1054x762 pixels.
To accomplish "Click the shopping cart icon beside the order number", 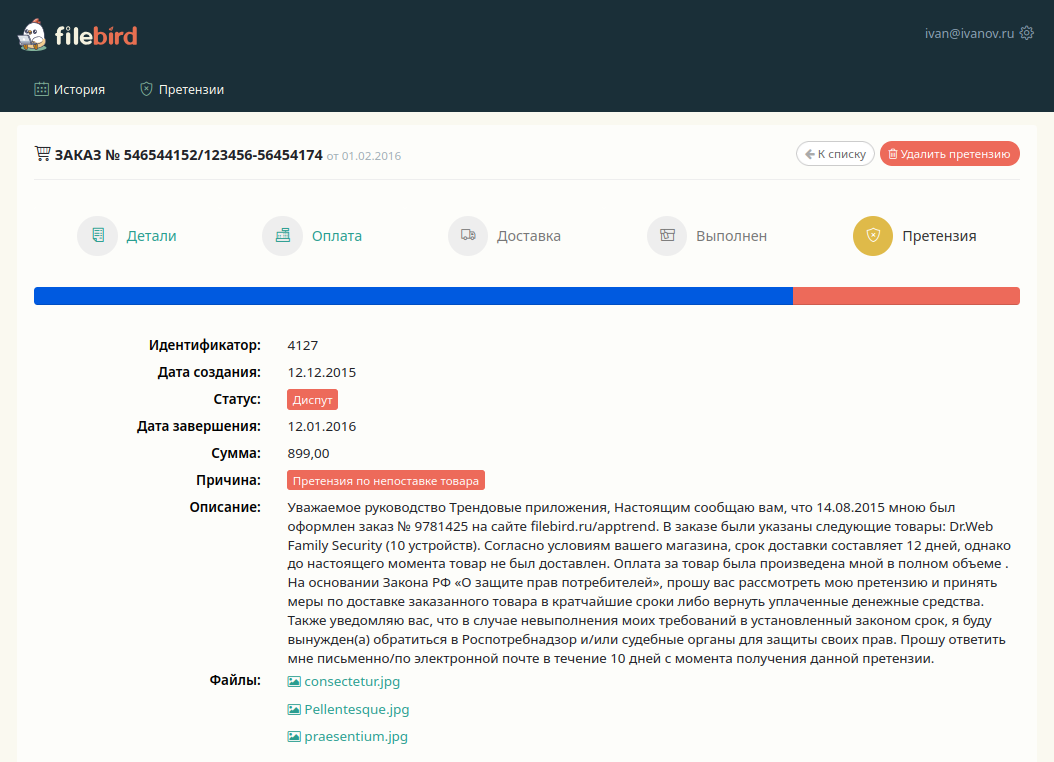I will pyautogui.click(x=42, y=154).
